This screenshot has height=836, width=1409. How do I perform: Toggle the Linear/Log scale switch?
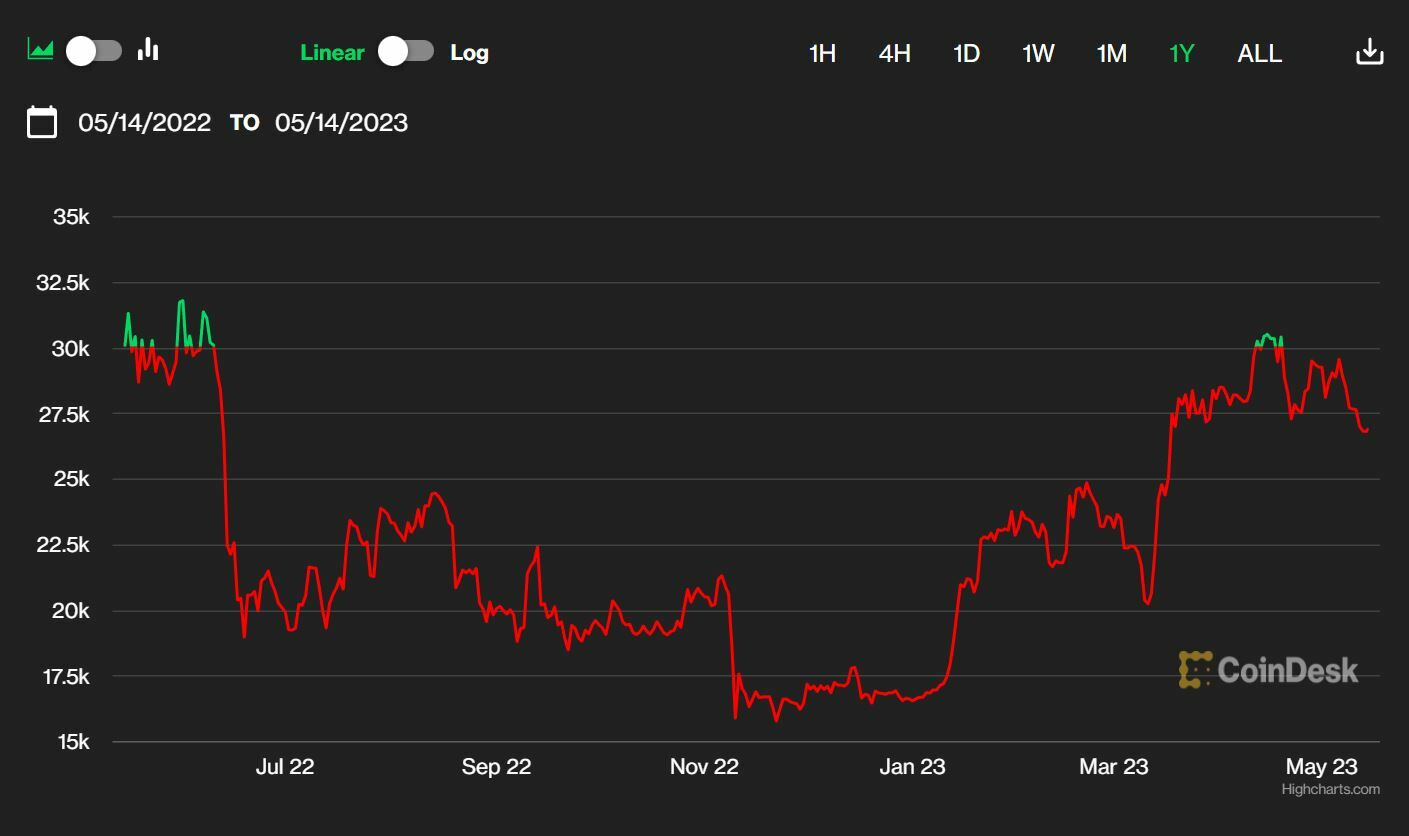click(406, 52)
